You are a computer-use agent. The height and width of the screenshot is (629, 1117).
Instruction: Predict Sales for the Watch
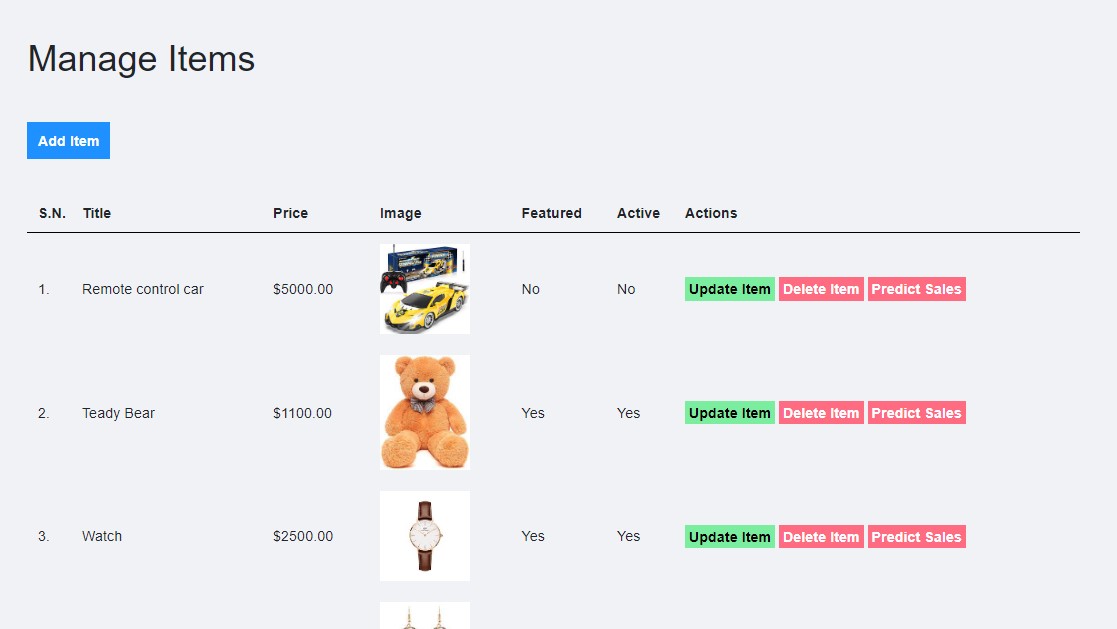(916, 536)
